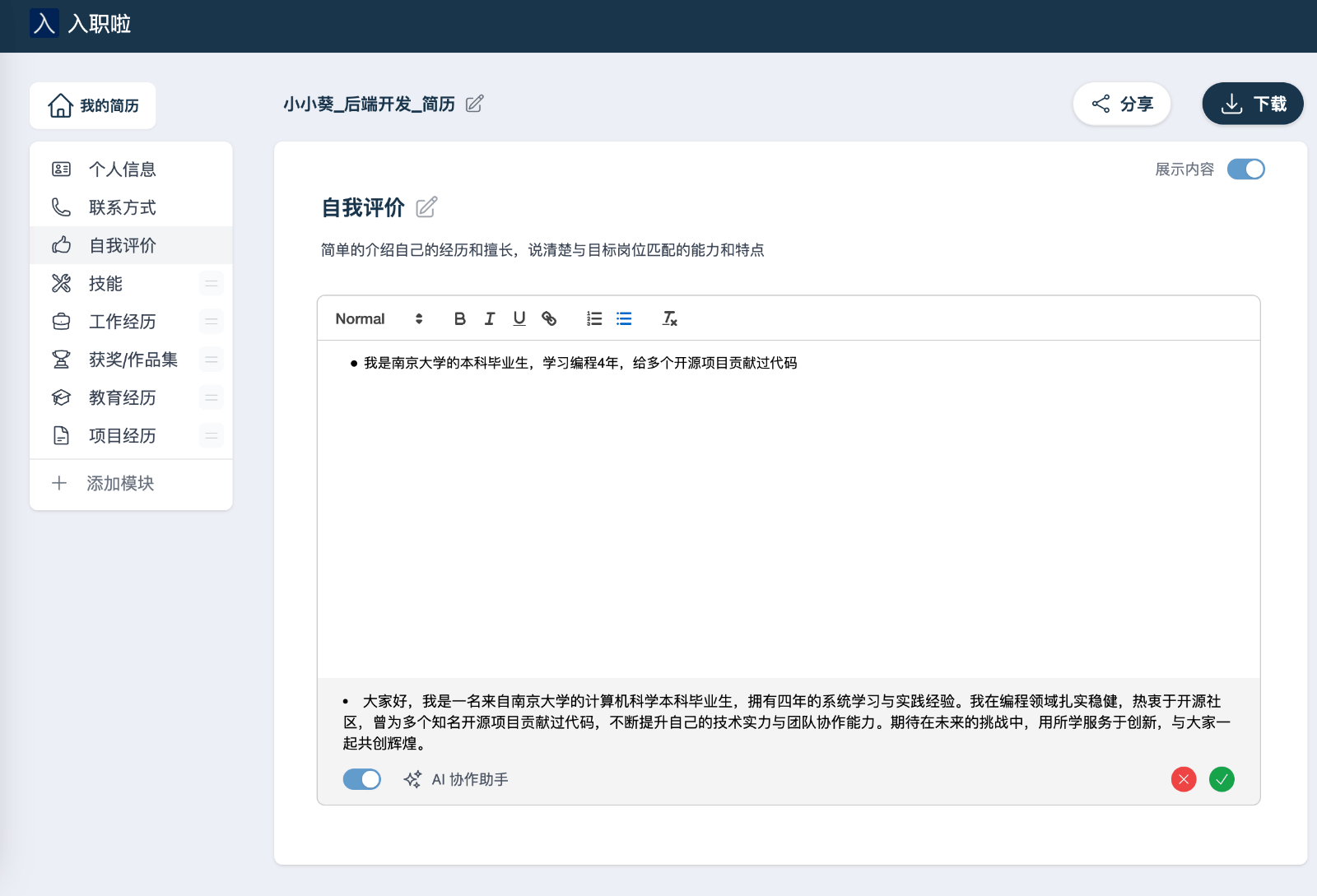
Task: Click the 工作经历 briefcase icon
Action: (60, 321)
